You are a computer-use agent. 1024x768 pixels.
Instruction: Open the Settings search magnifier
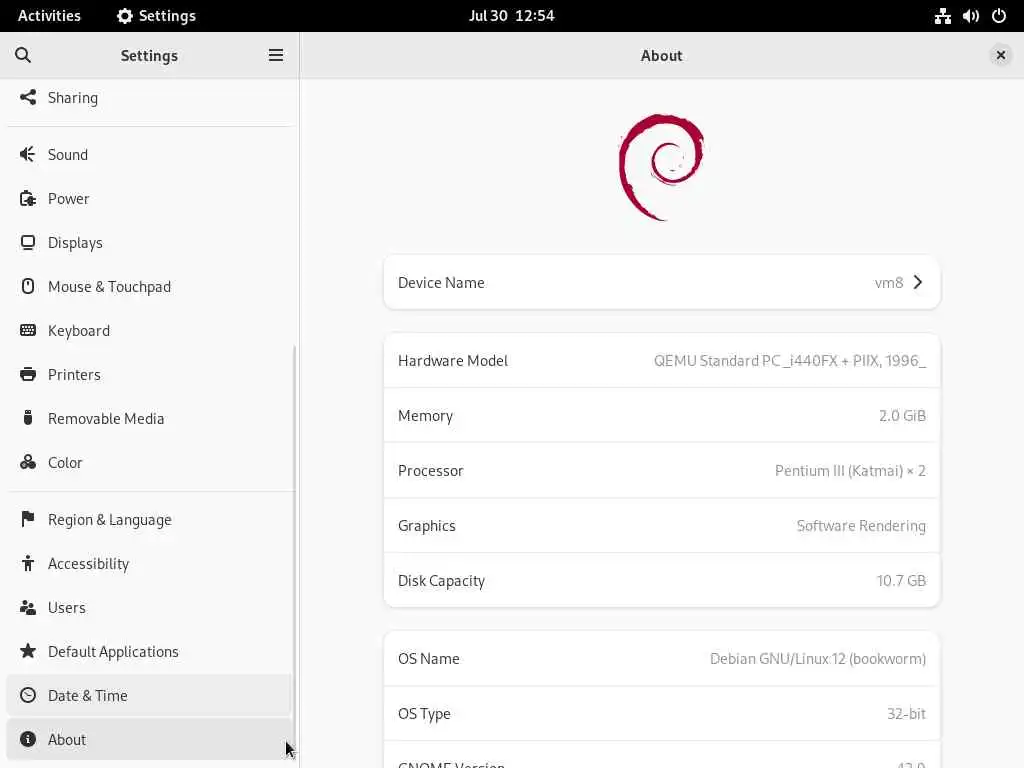(23, 56)
